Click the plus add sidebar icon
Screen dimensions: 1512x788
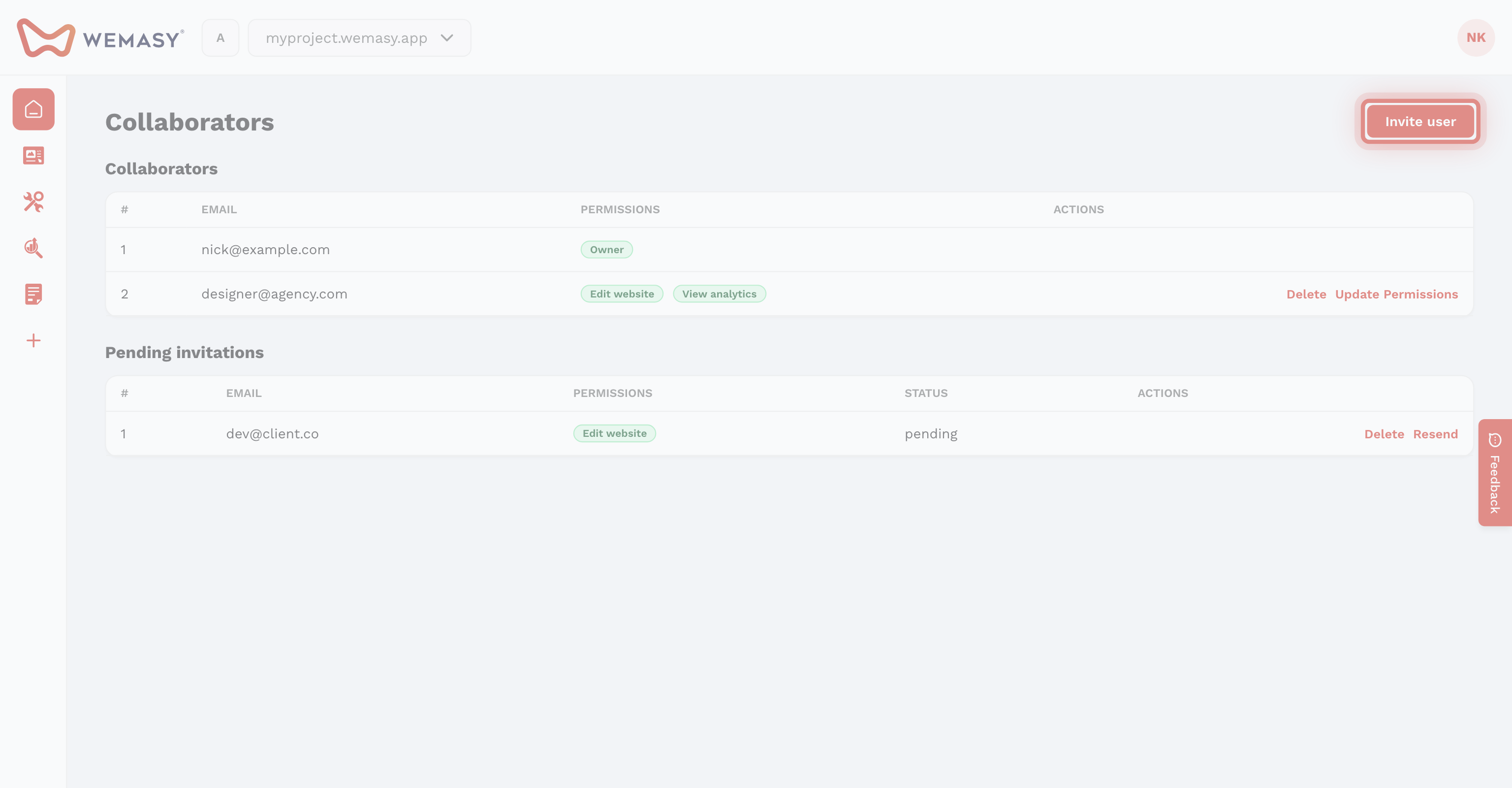[33, 341]
